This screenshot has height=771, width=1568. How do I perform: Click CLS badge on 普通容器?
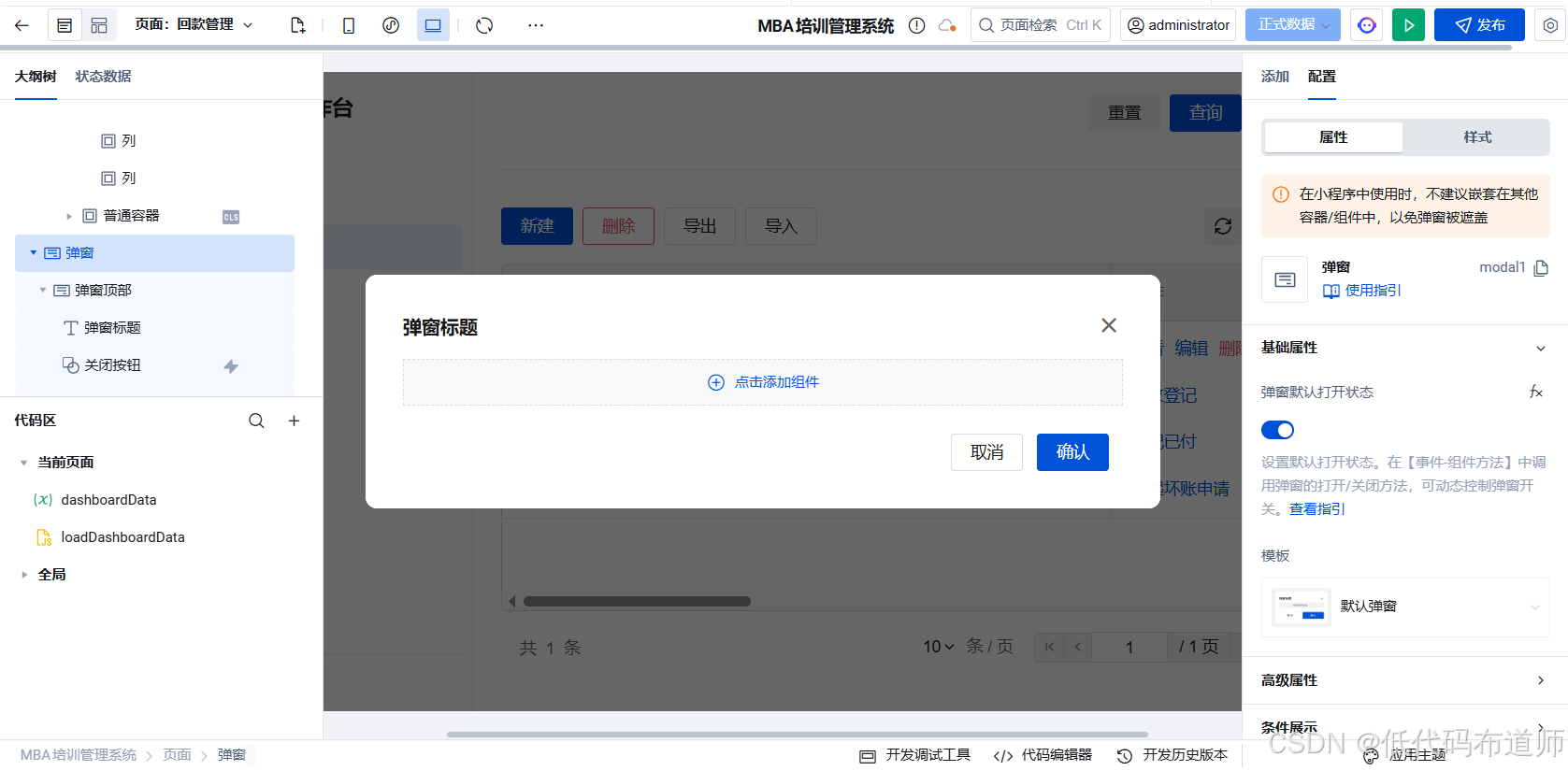[x=231, y=217]
